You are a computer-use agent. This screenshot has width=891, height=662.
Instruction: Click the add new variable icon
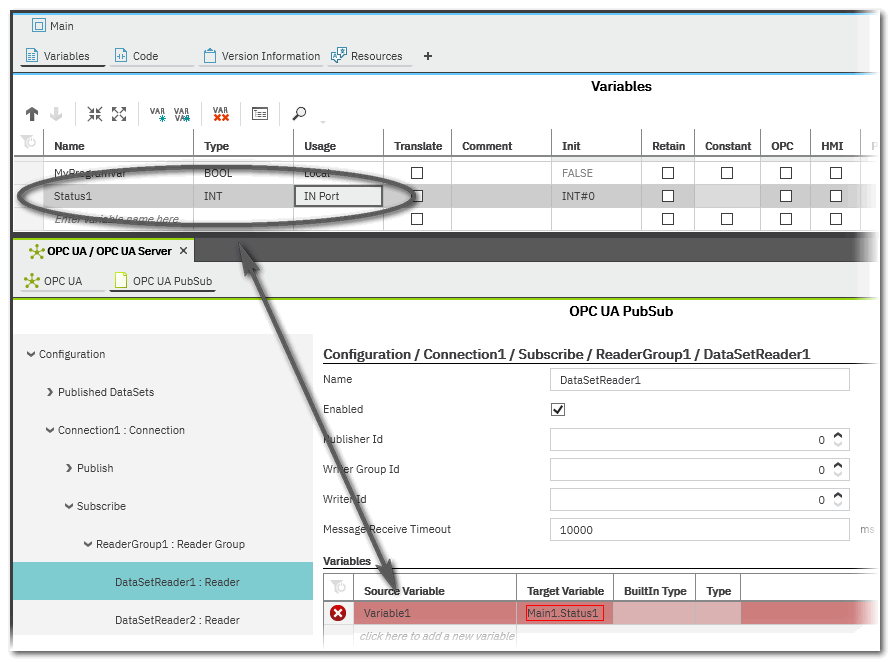tap(157, 114)
